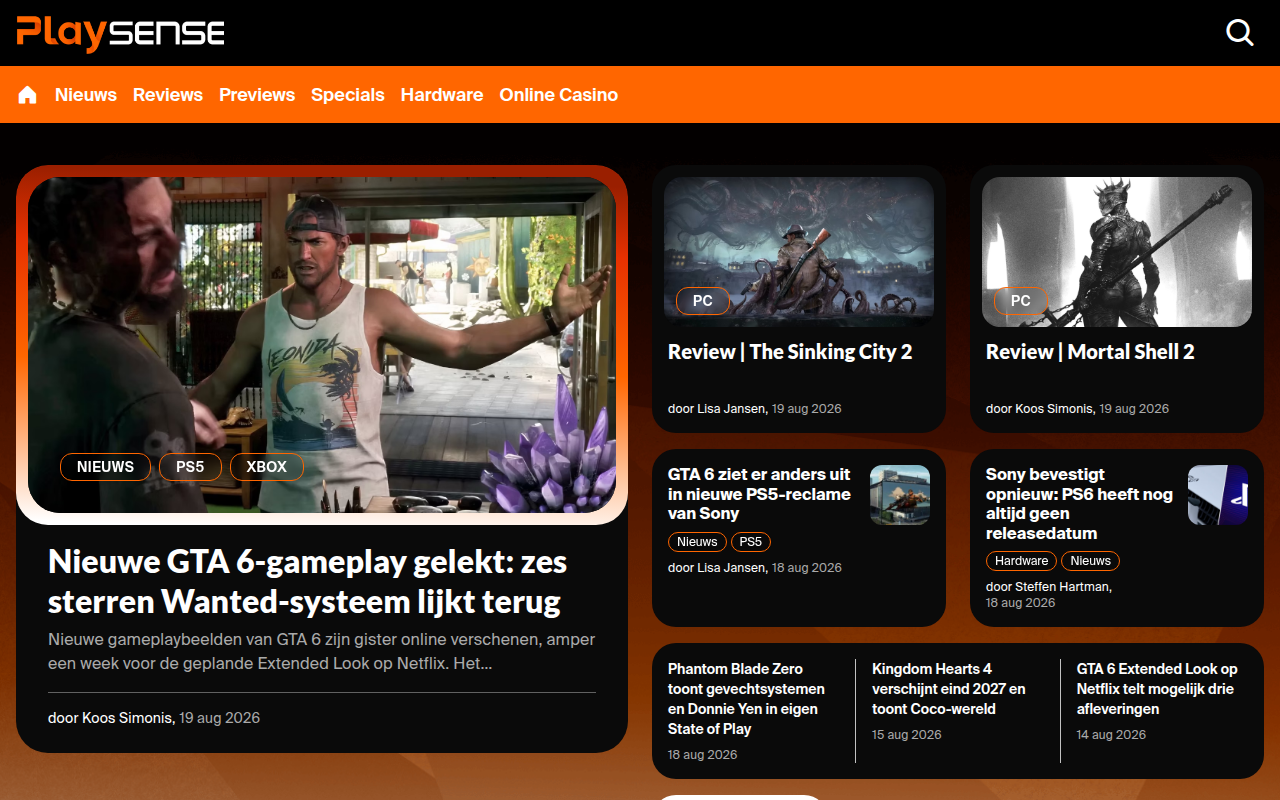This screenshot has height=800, width=1280.
Task: Open the GTA 6 gameplay featured image
Action: click(x=322, y=345)
